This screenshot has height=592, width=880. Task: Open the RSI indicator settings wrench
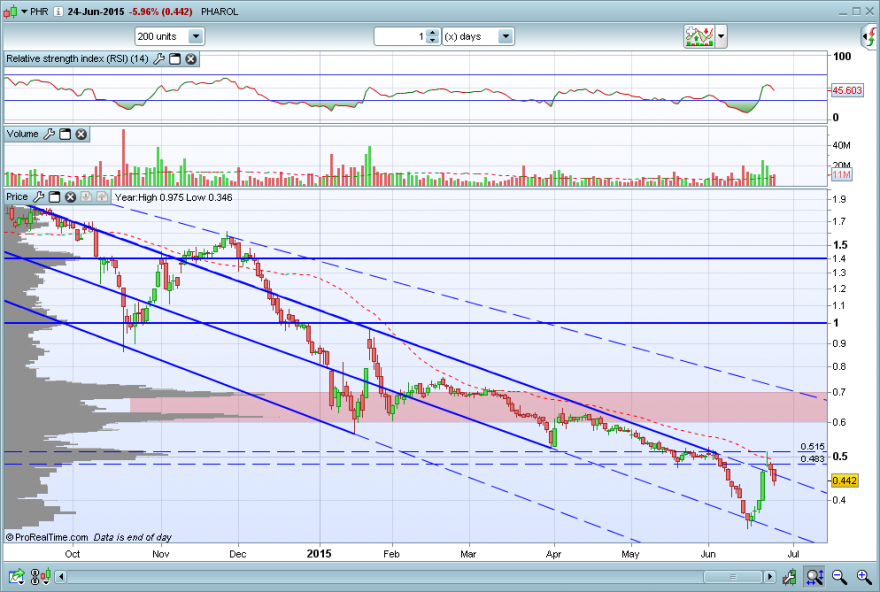click(159, 59)
